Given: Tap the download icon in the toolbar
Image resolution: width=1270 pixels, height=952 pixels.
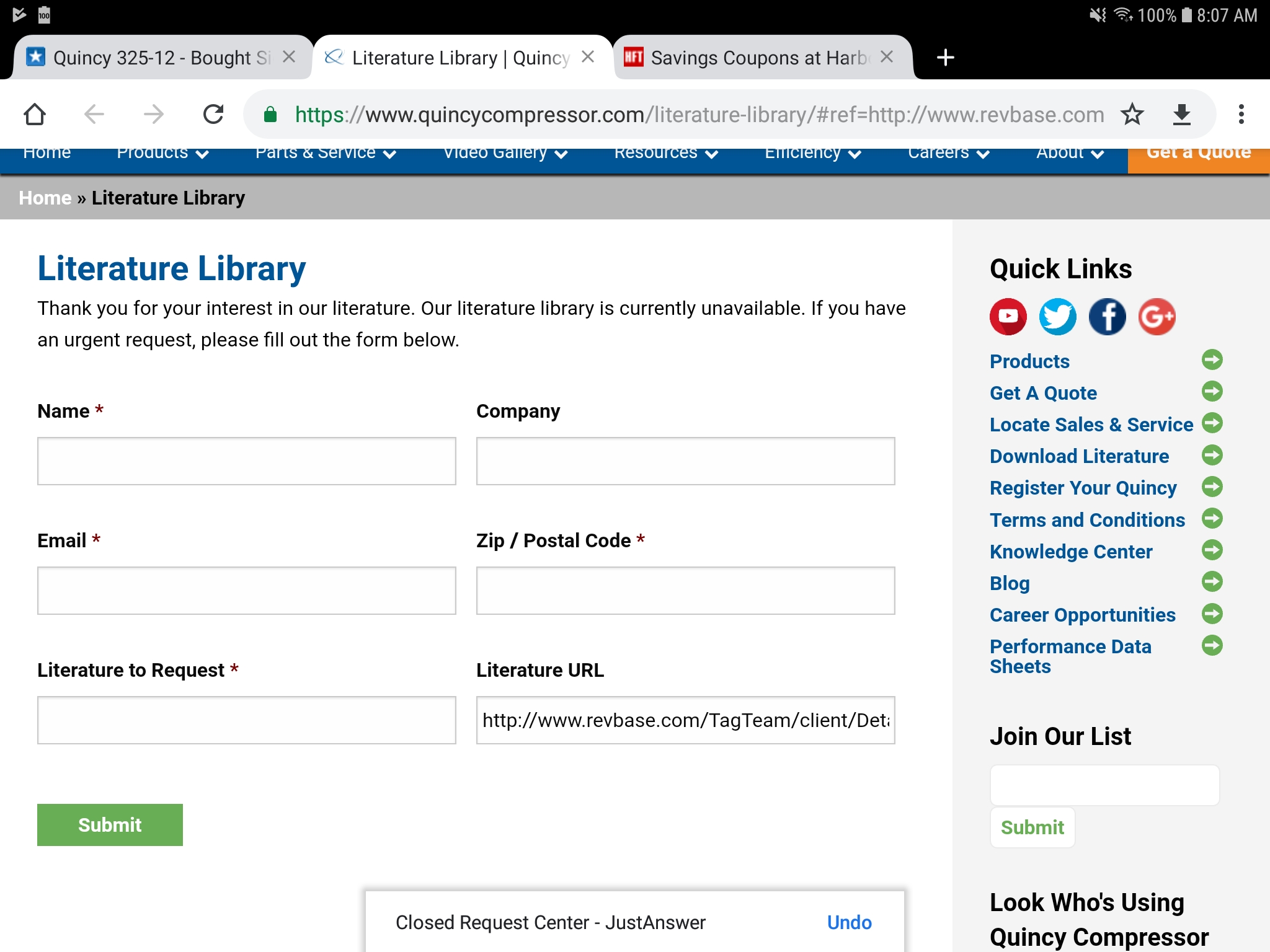Looking at the screenshot, I should click(x=1182, y=114).
